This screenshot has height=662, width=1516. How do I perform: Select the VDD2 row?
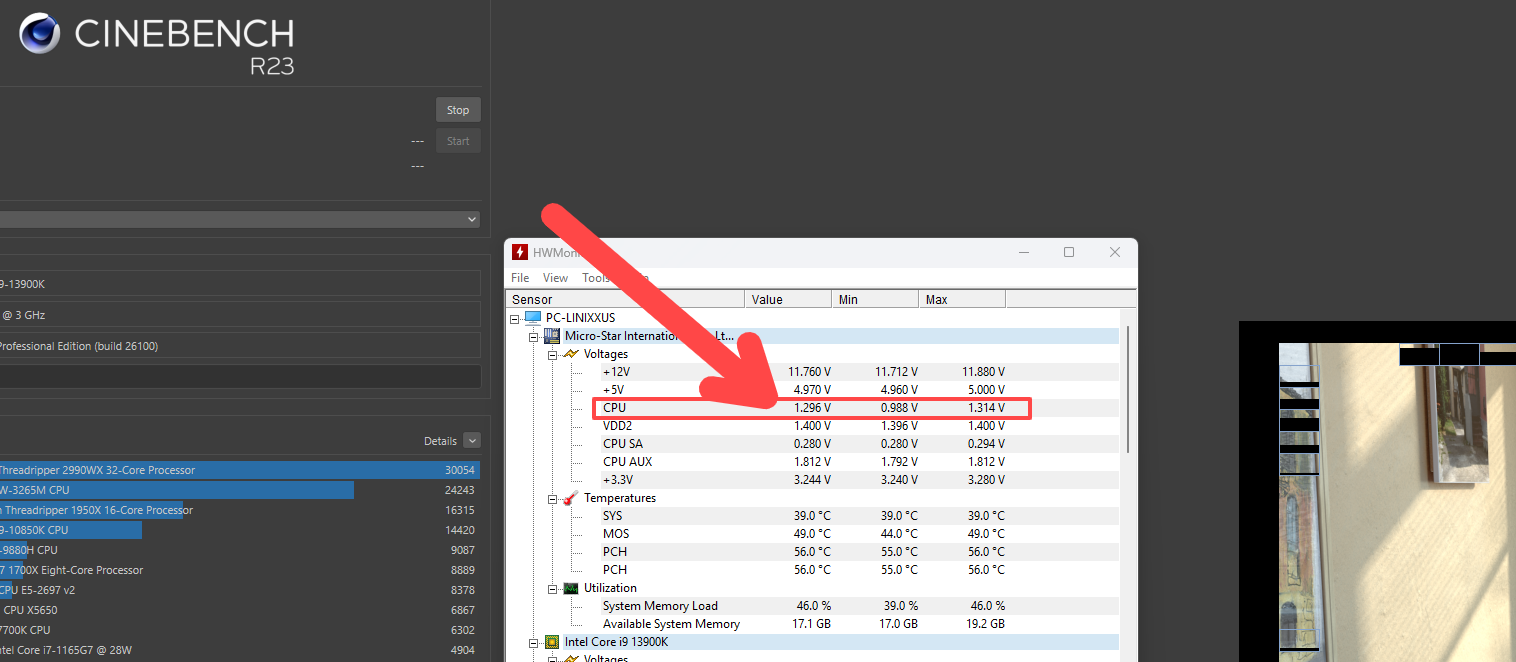tap(814, 426)
